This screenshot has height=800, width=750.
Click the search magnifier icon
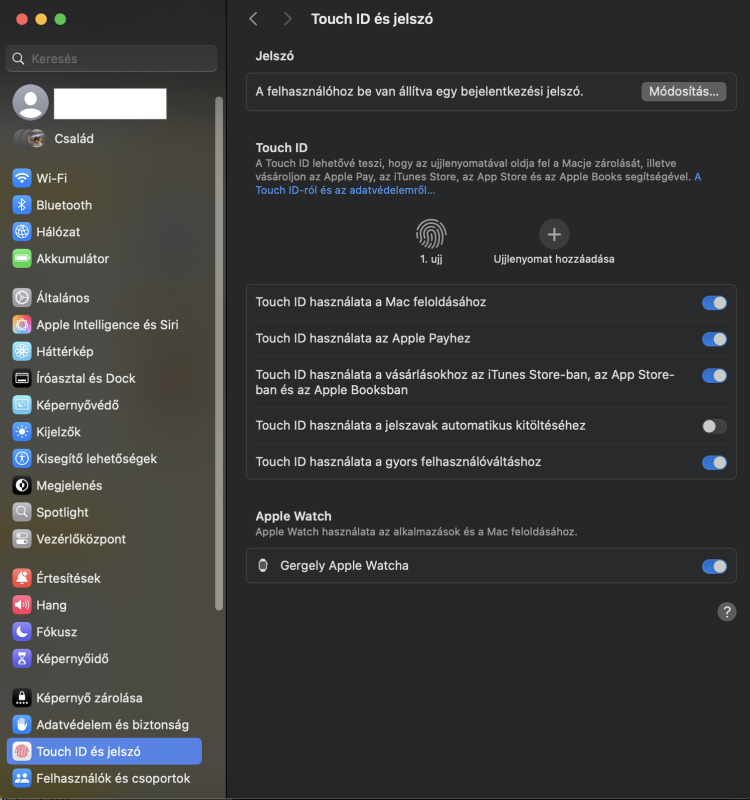[18, 59]
